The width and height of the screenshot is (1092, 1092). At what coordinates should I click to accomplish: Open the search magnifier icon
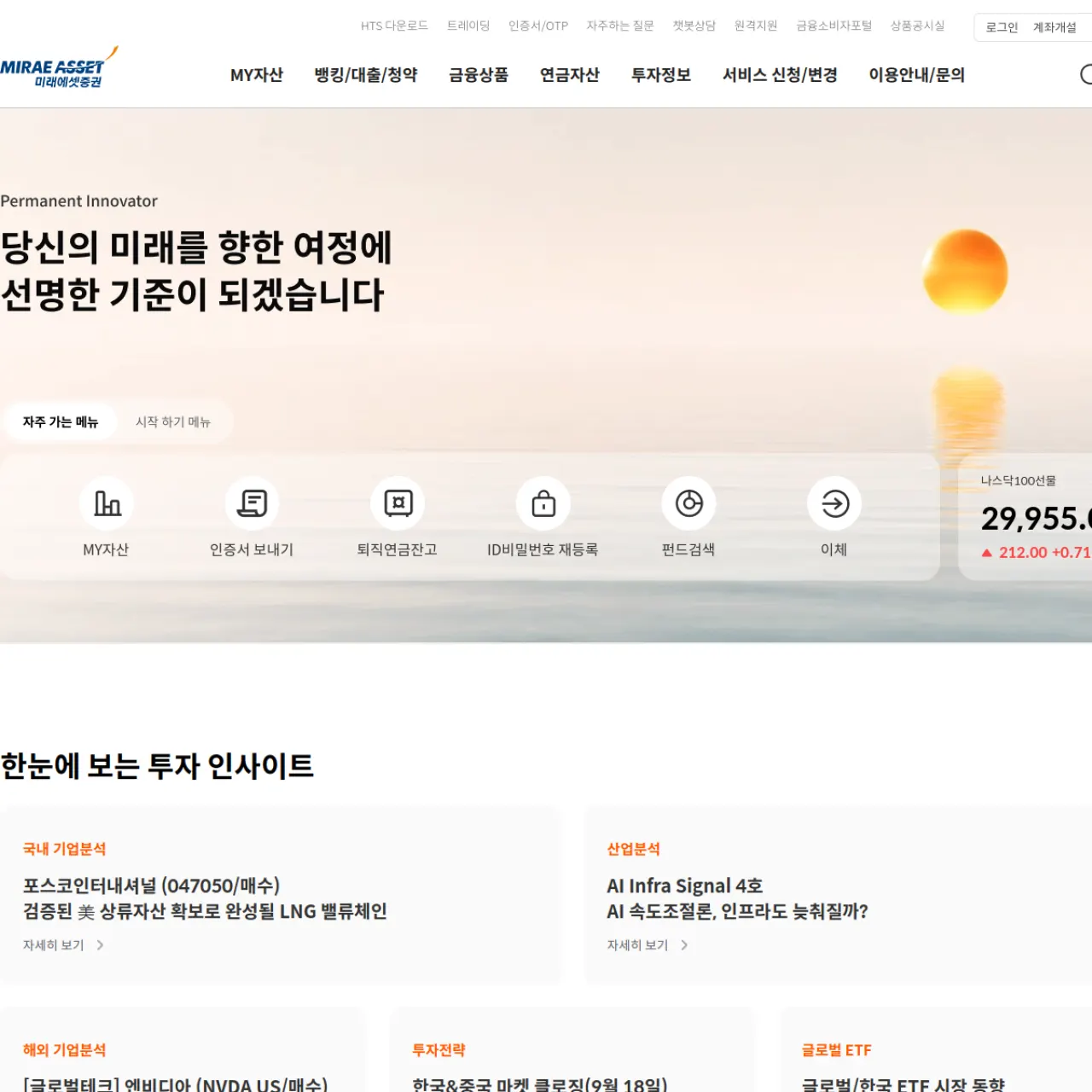coord(1087,75)
